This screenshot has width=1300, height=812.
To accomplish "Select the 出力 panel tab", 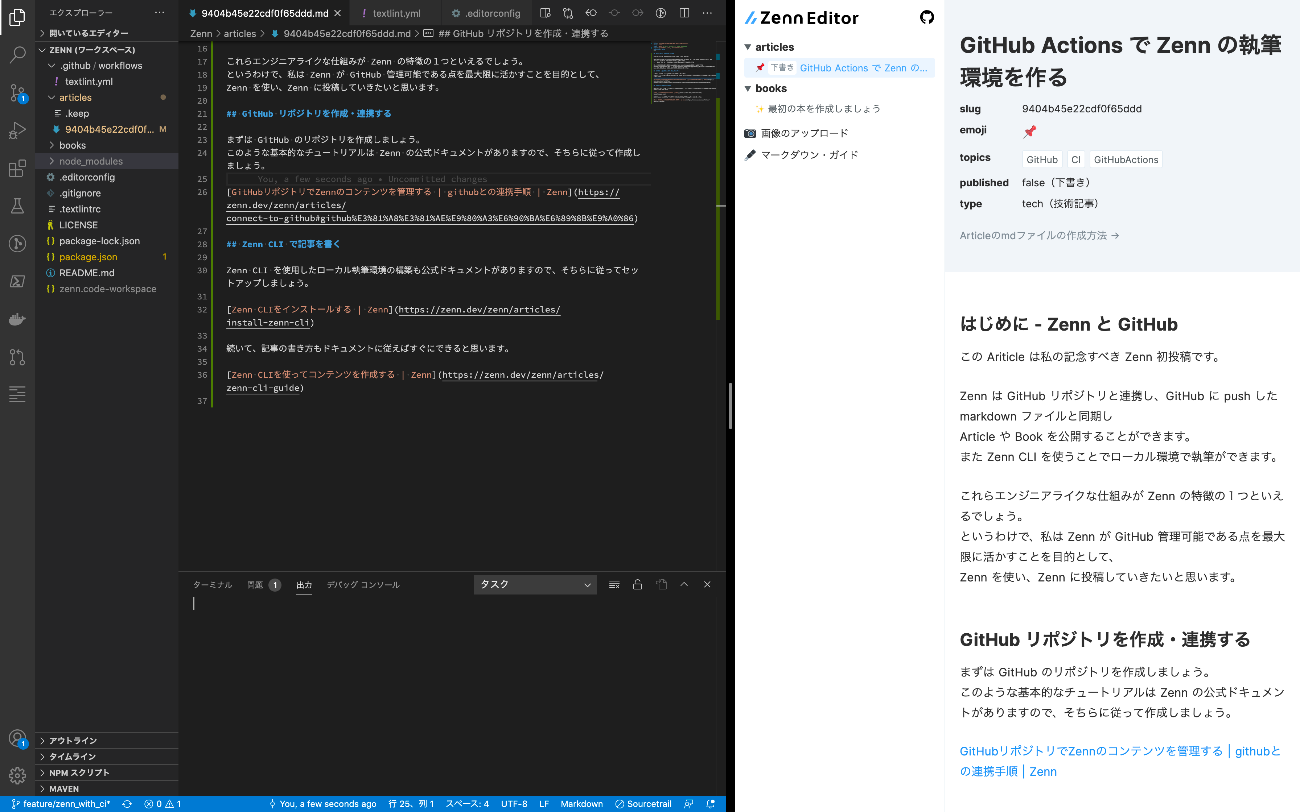I will click(x=304, y=585).
